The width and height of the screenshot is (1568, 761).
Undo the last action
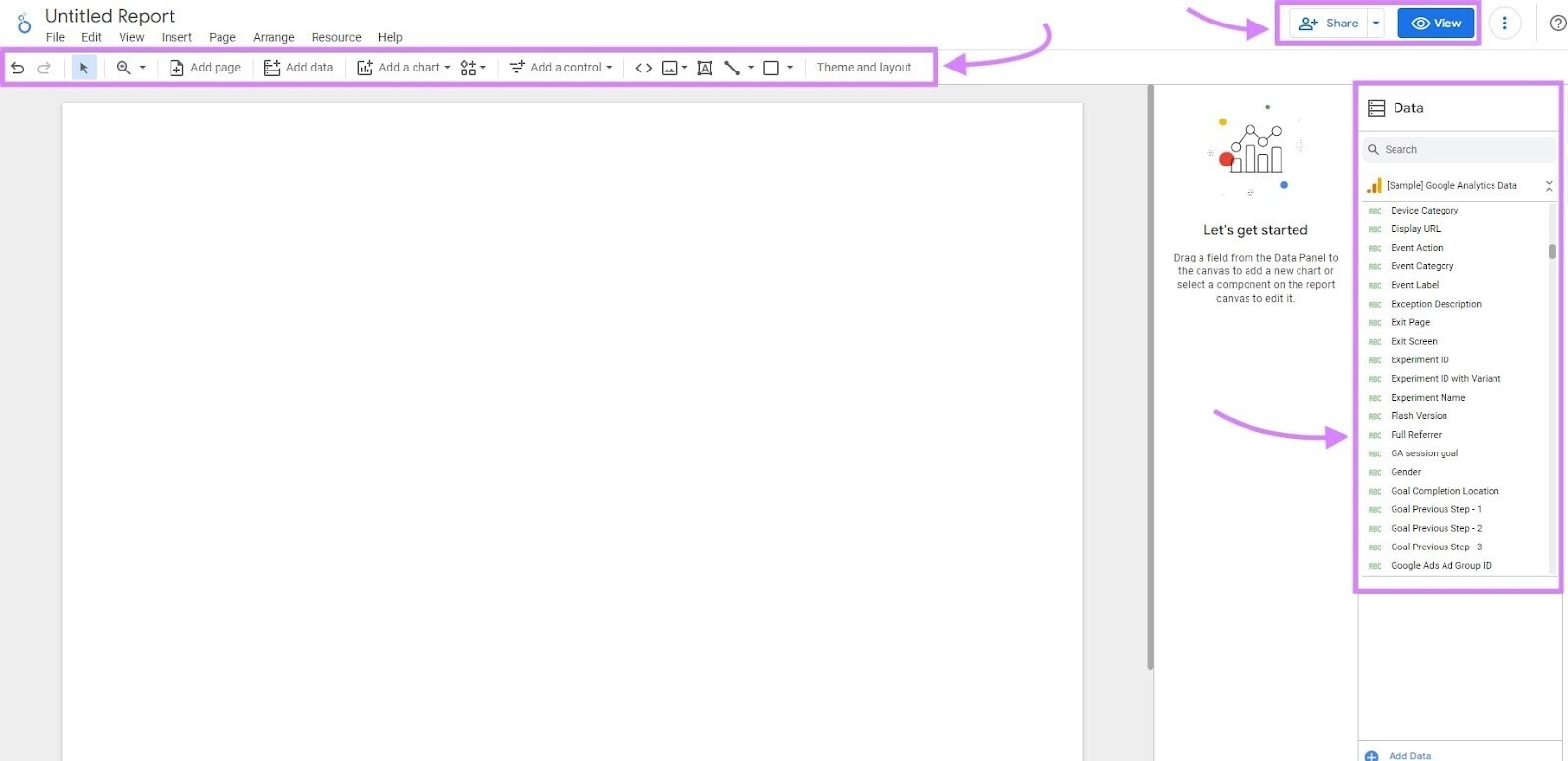click(x=18, y=68)
